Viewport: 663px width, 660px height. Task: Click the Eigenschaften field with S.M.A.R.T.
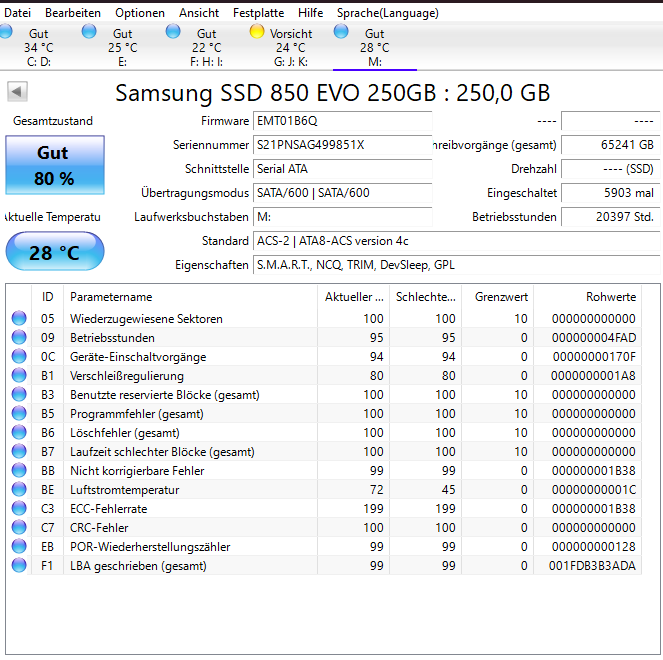(457, 265)
